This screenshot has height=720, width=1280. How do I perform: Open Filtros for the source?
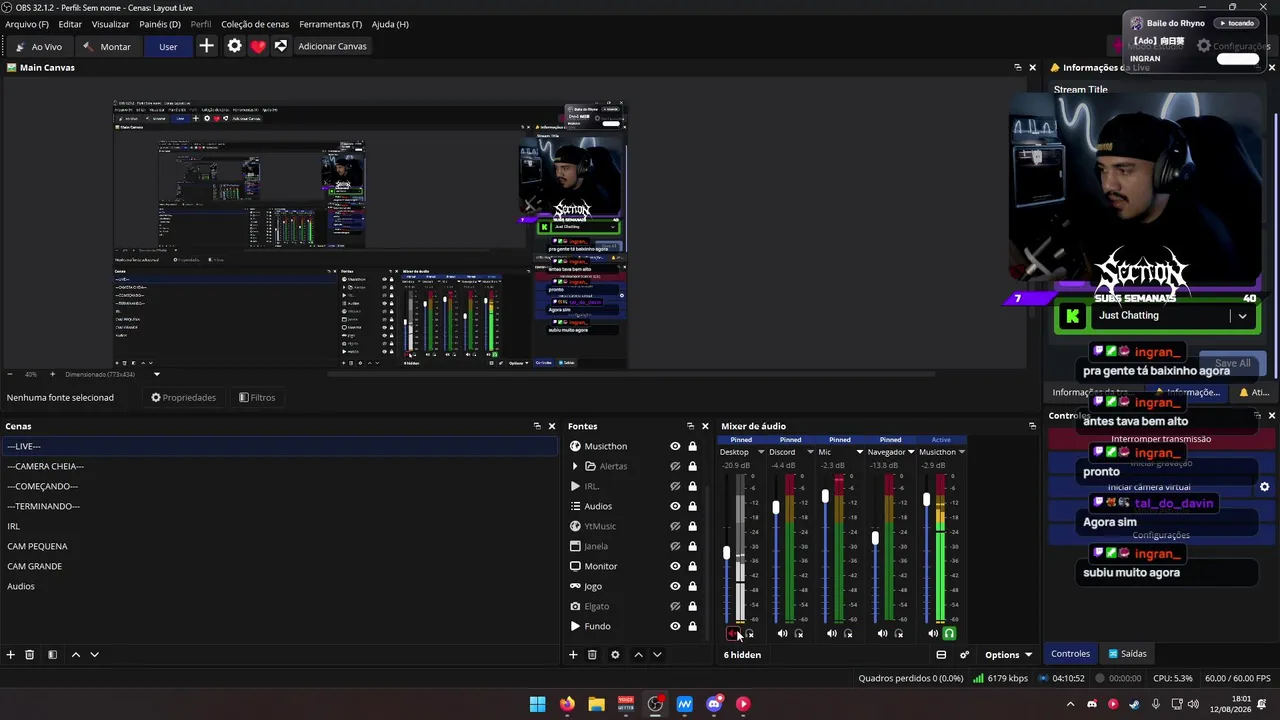(x=257, y=398)
